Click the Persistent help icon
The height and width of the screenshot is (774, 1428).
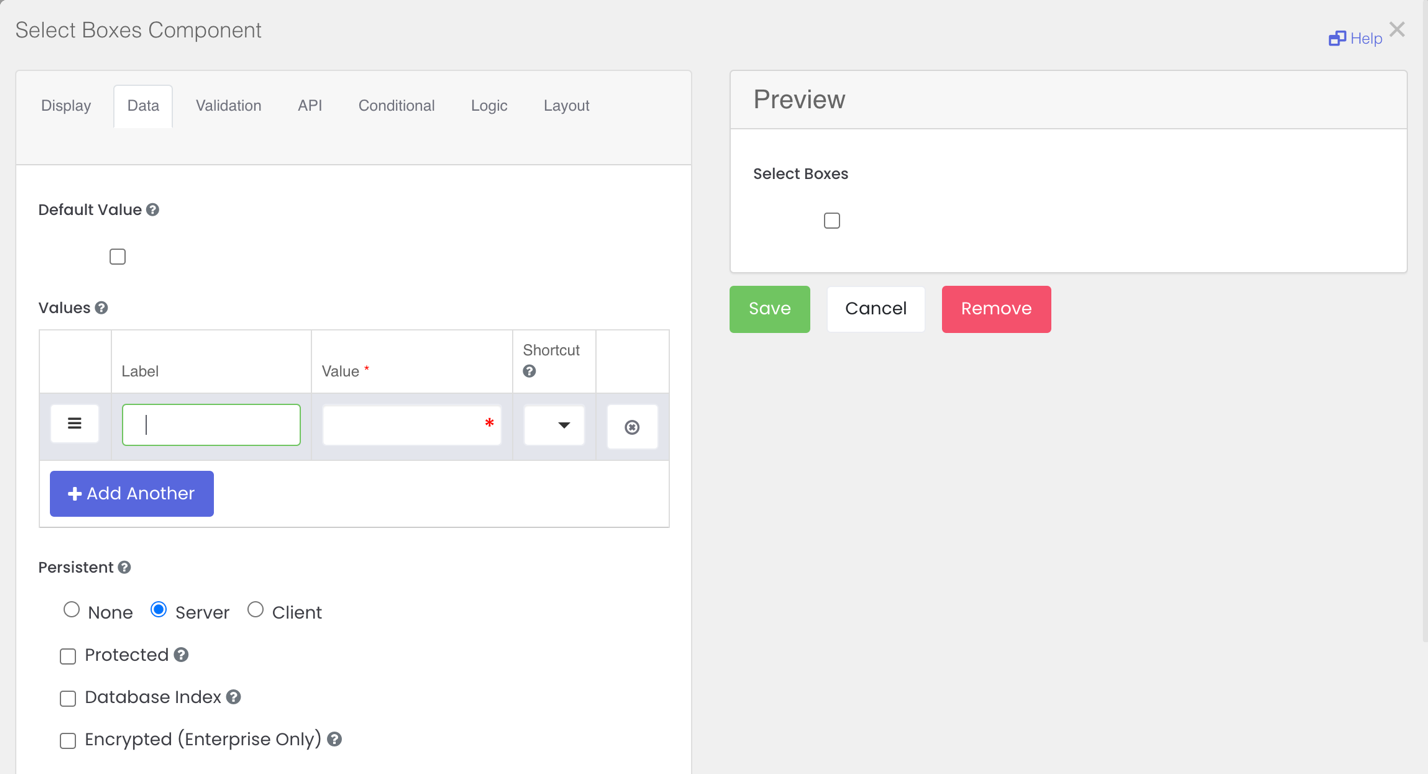(125, 567)
